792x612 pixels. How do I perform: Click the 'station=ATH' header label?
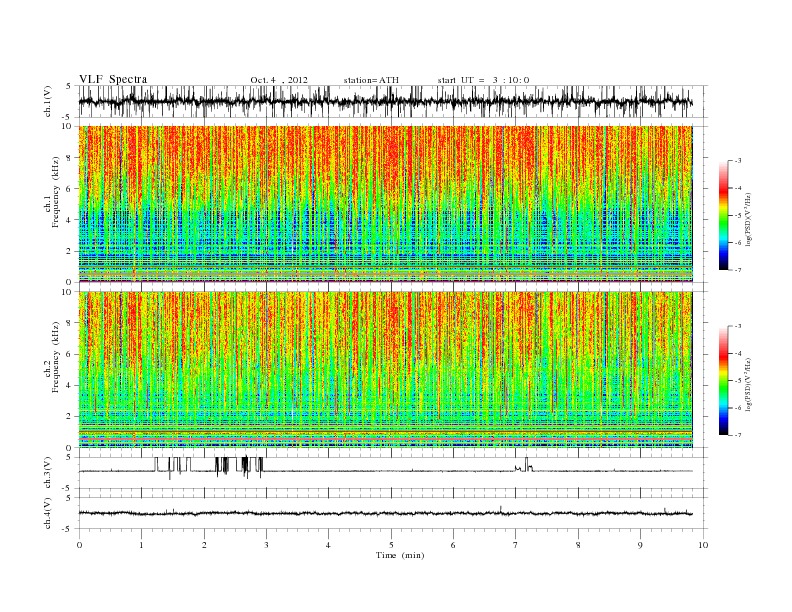tap(371, 80)
